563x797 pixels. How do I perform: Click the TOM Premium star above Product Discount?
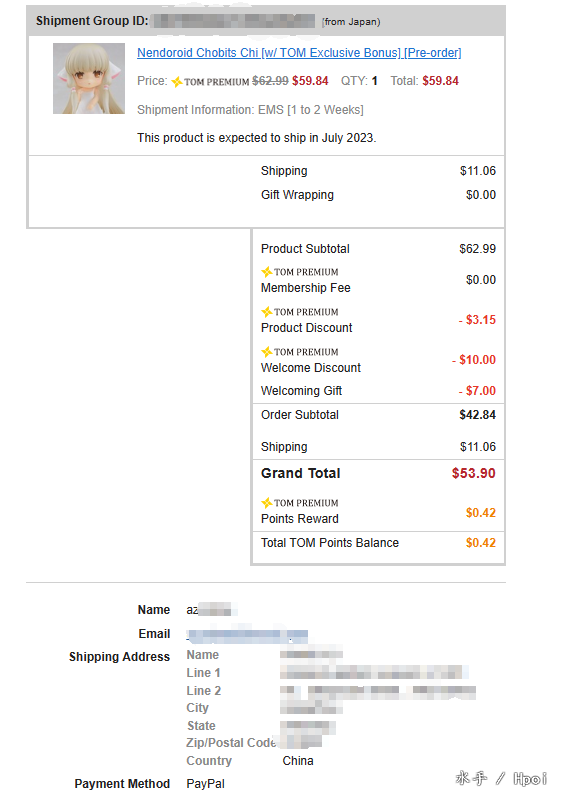tap(266, 312)
